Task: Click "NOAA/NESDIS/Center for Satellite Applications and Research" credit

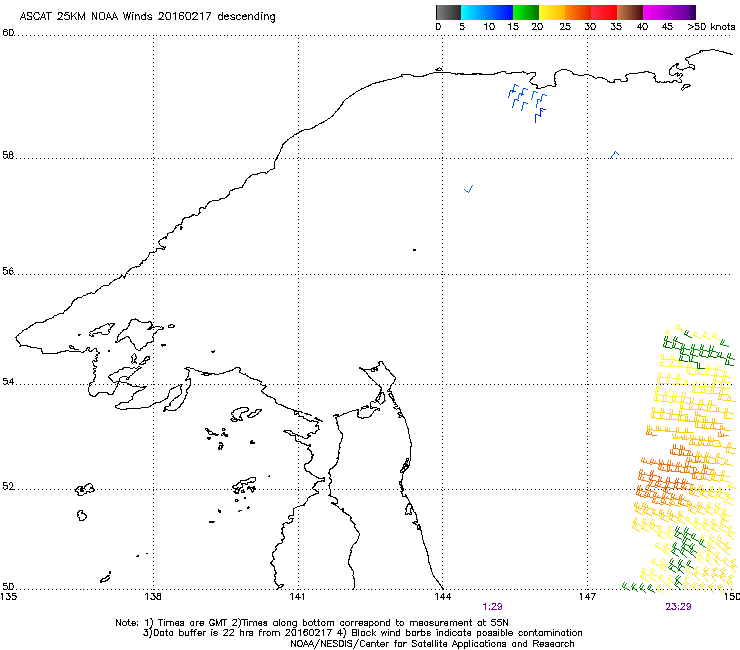Action: 432,644
